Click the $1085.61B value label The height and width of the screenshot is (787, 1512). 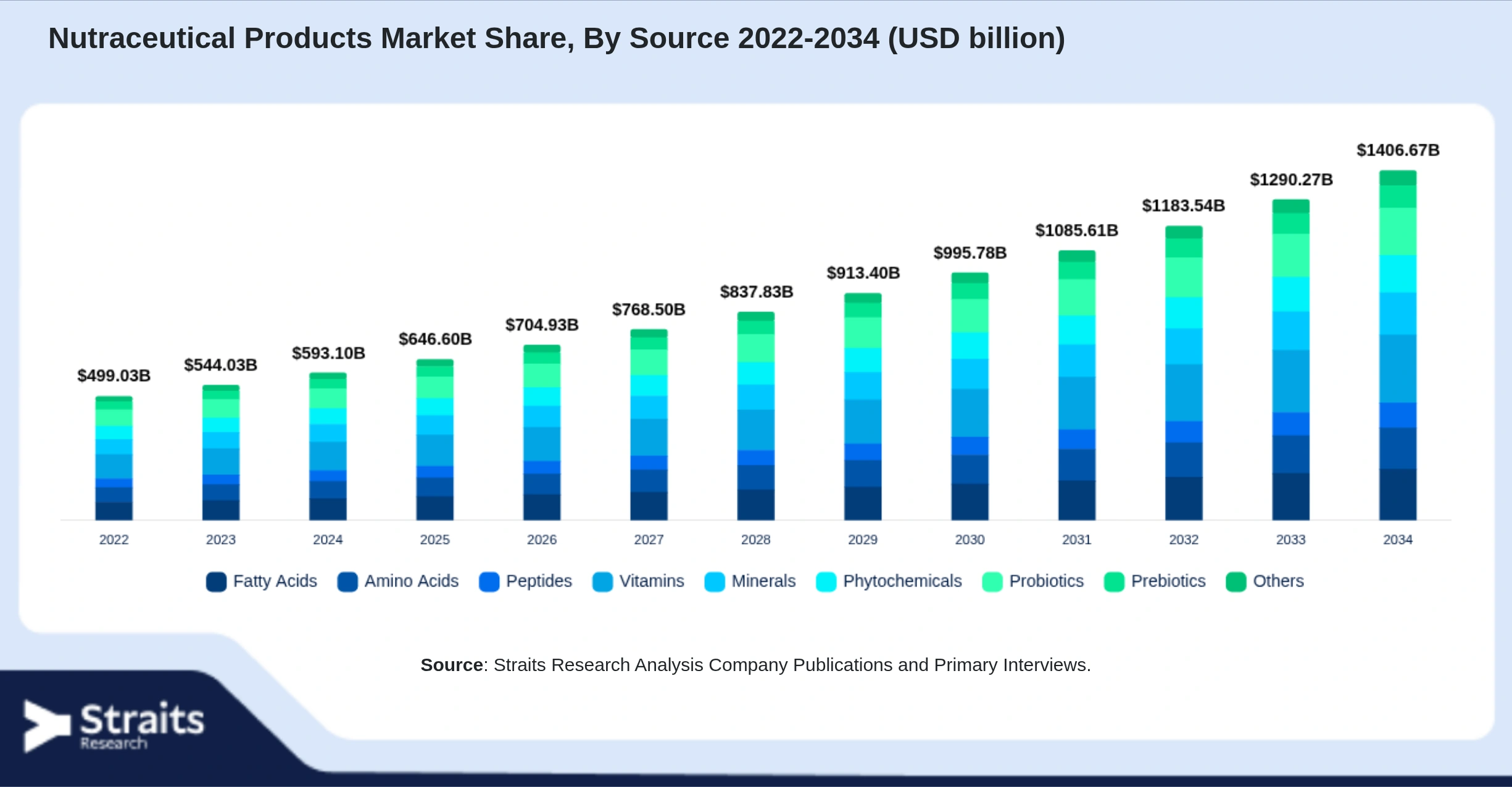pos(1077,231)
